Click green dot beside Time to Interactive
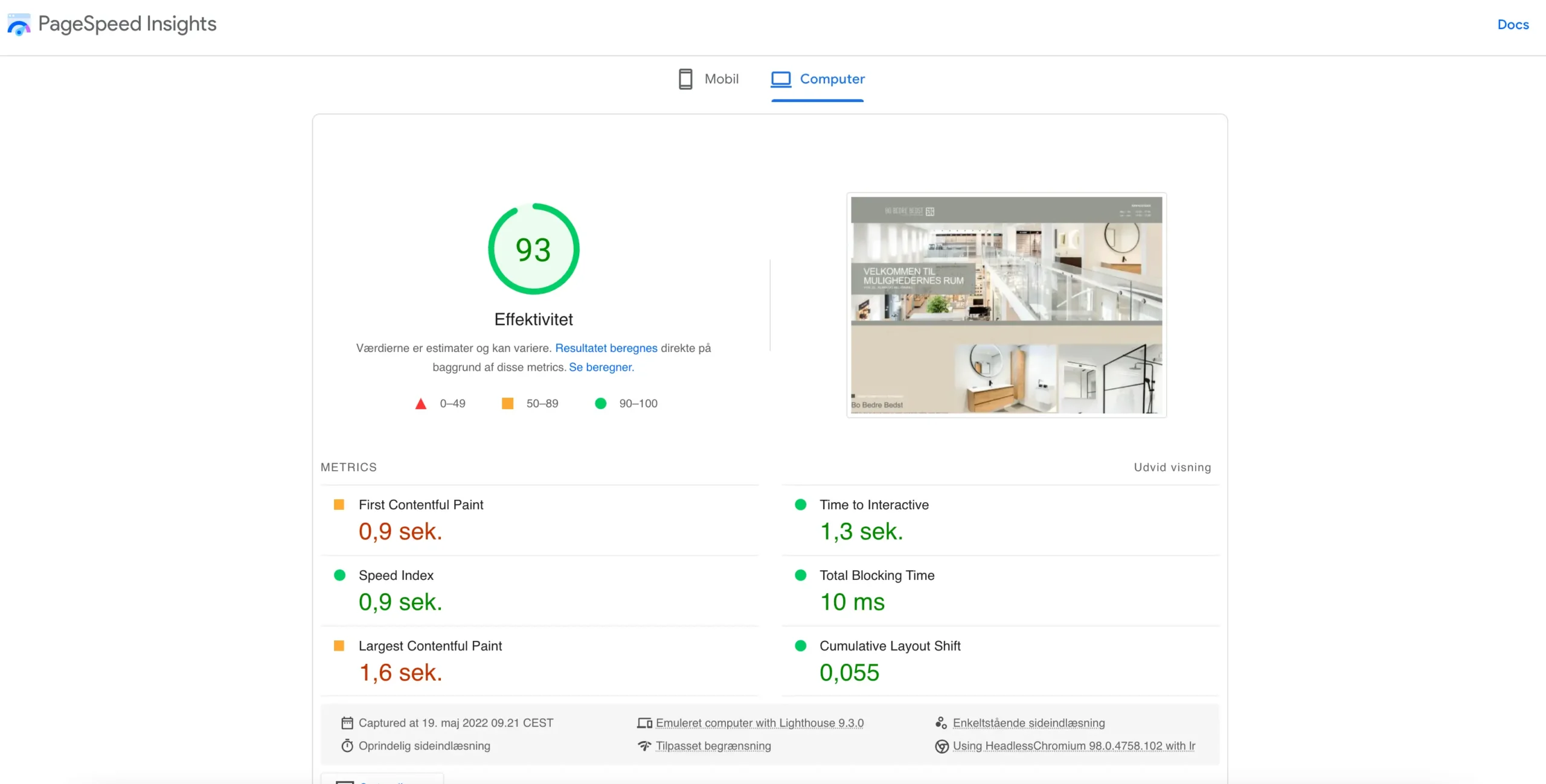The width and height of the screenshot is (1546, 784). point(800,505)
